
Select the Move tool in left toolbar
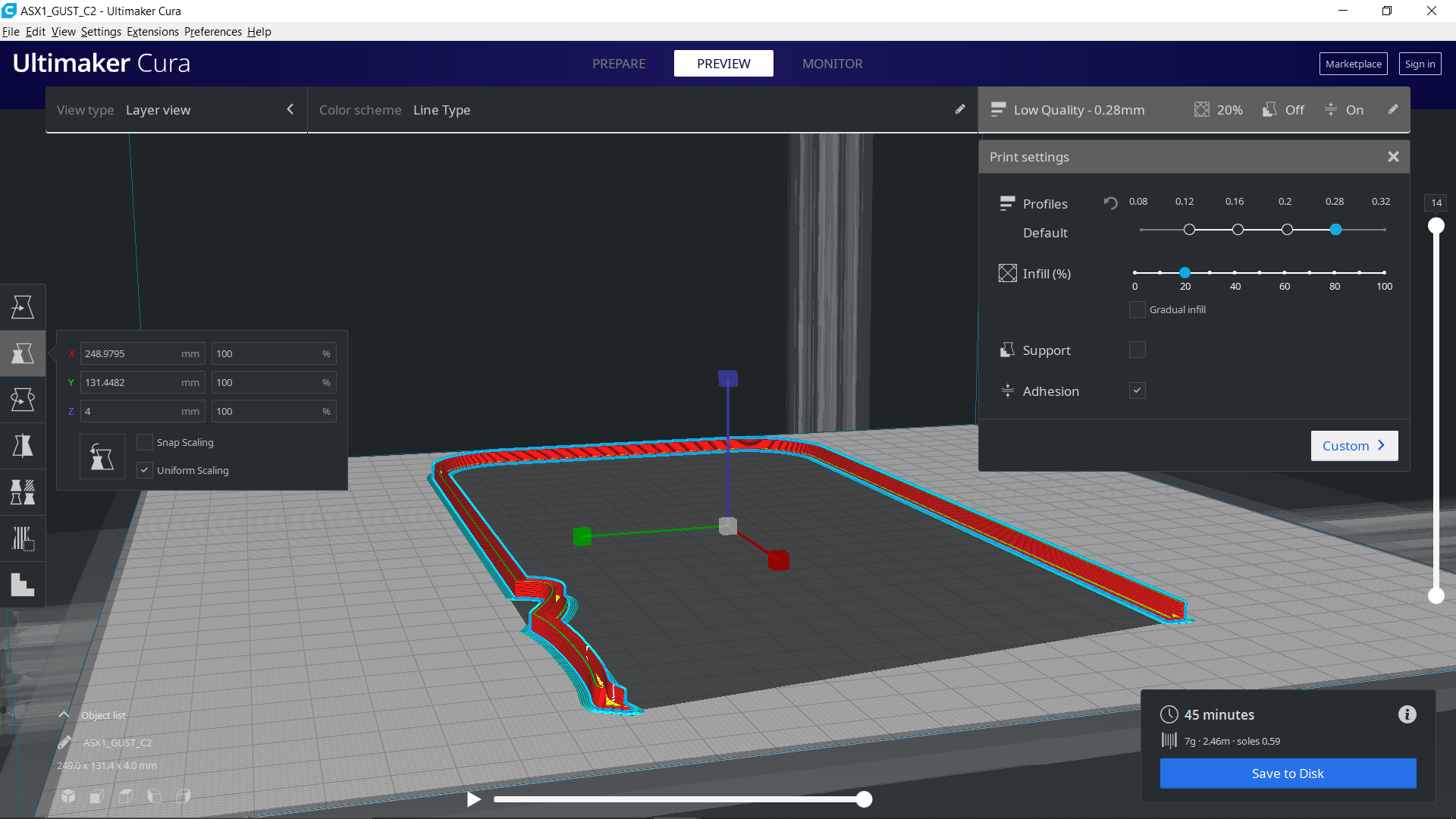click(23, 307)
